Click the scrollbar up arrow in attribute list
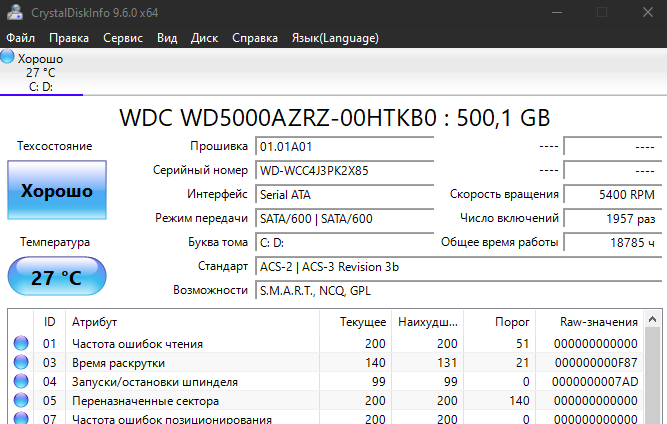This screenshot has width=667, height=424. 653,319
